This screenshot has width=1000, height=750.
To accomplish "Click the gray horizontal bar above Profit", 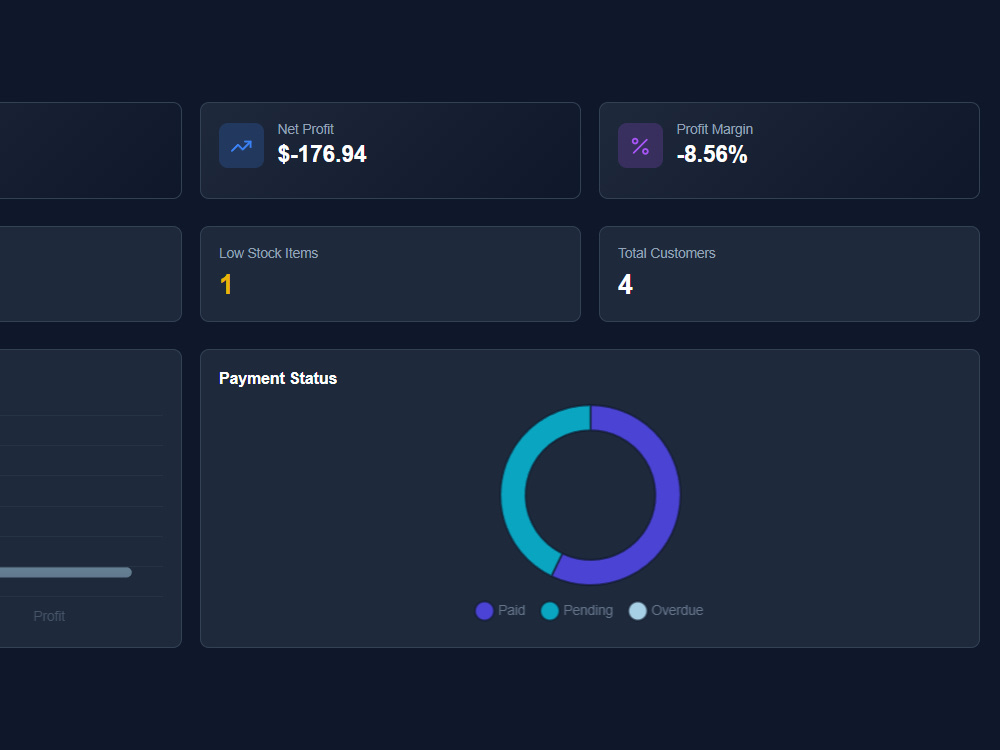I will [x=66, y=573].
